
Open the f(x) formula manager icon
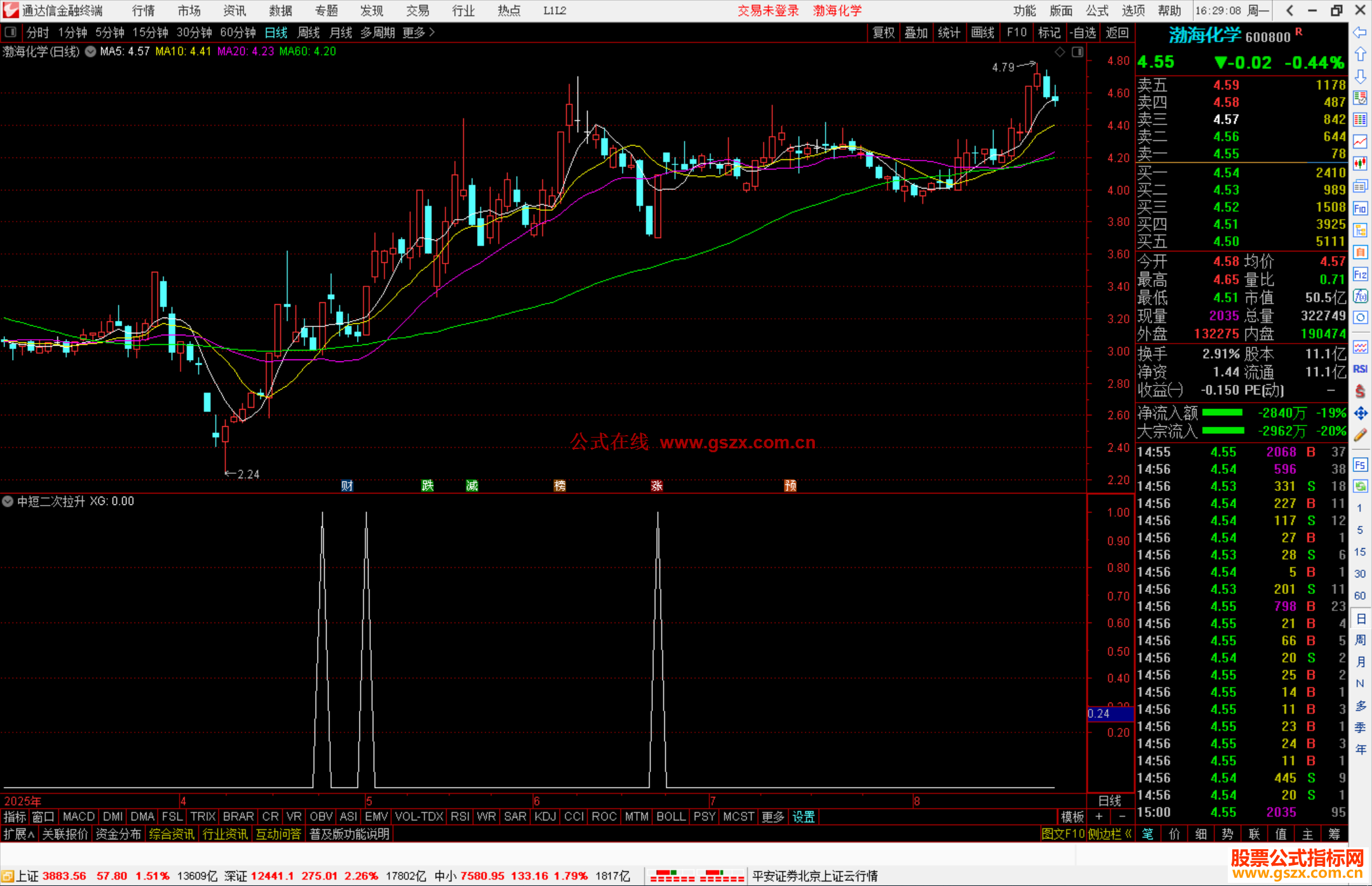1360,296
